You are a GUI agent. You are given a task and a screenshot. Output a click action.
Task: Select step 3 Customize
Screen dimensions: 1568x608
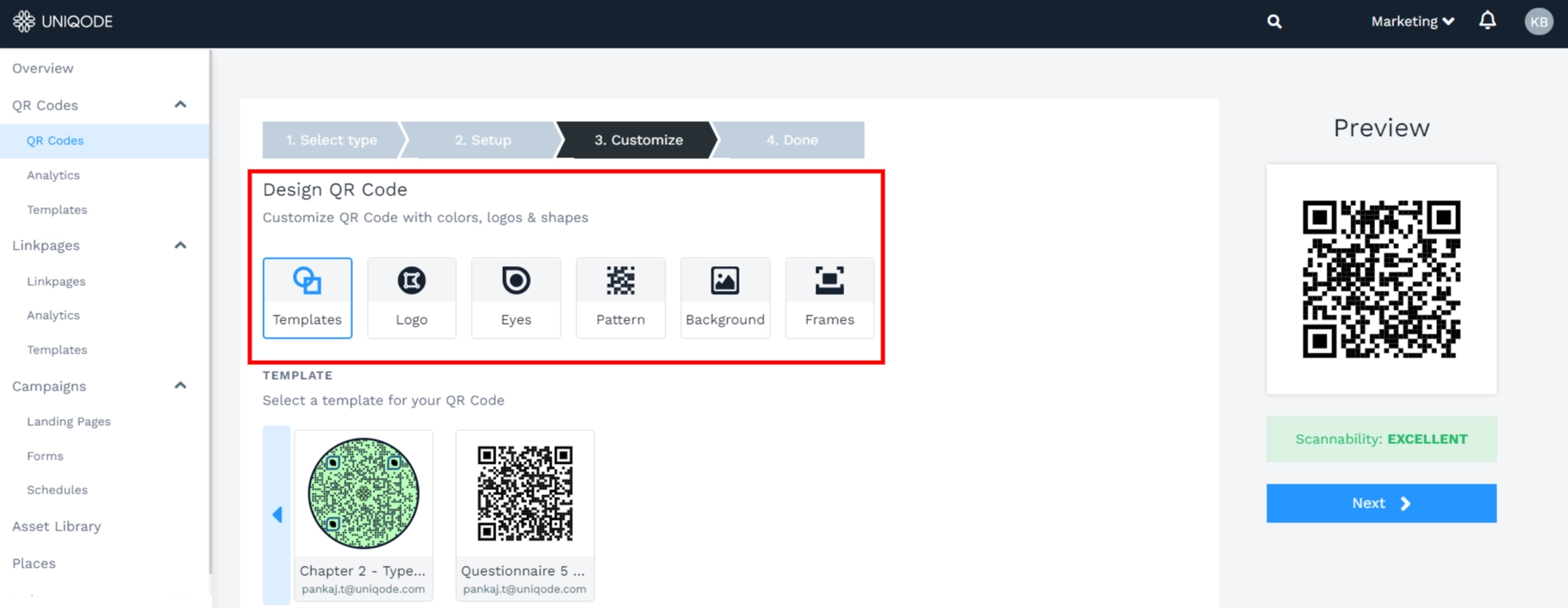[639, 140]
